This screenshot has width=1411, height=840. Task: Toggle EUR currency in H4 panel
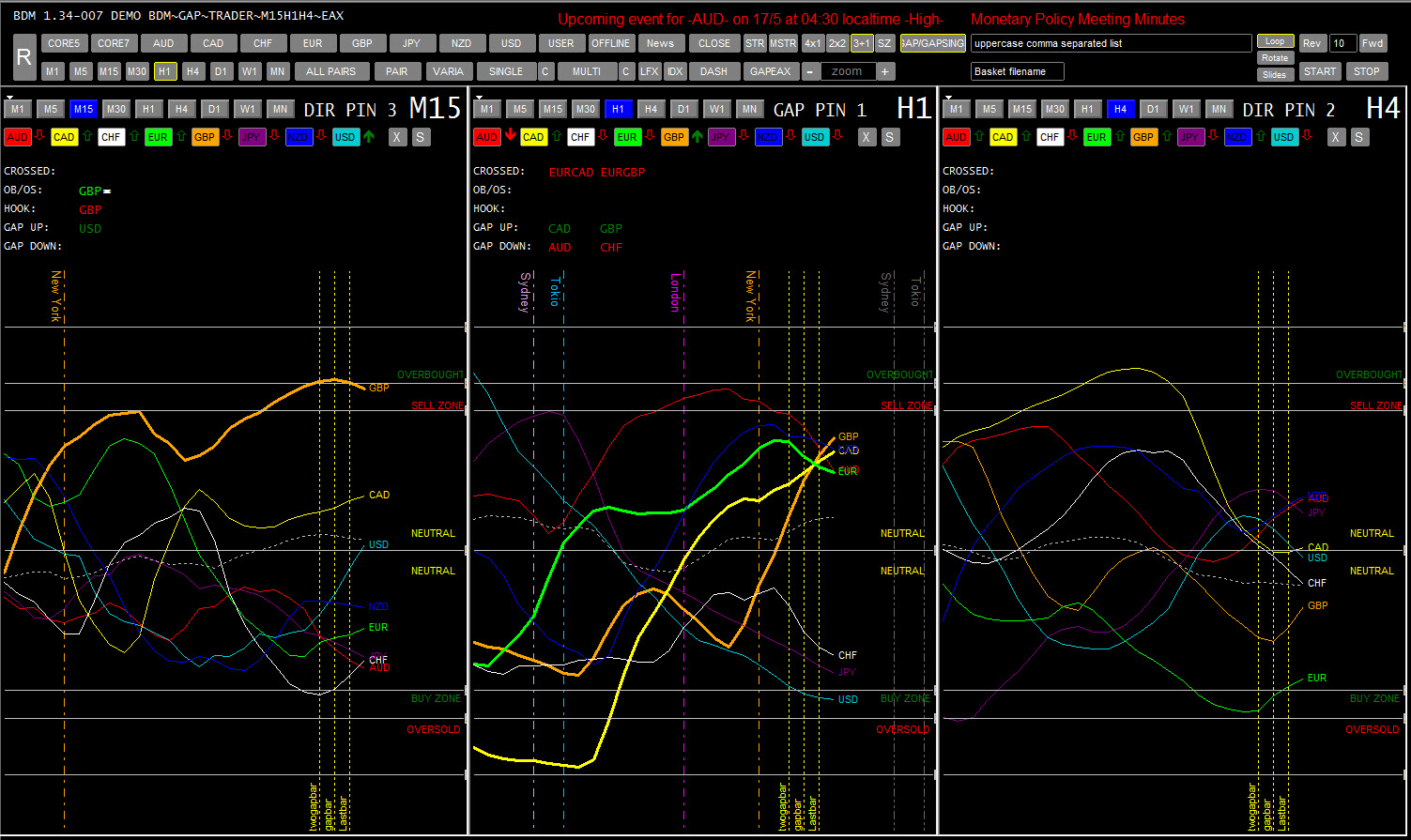pos(1097,137)
